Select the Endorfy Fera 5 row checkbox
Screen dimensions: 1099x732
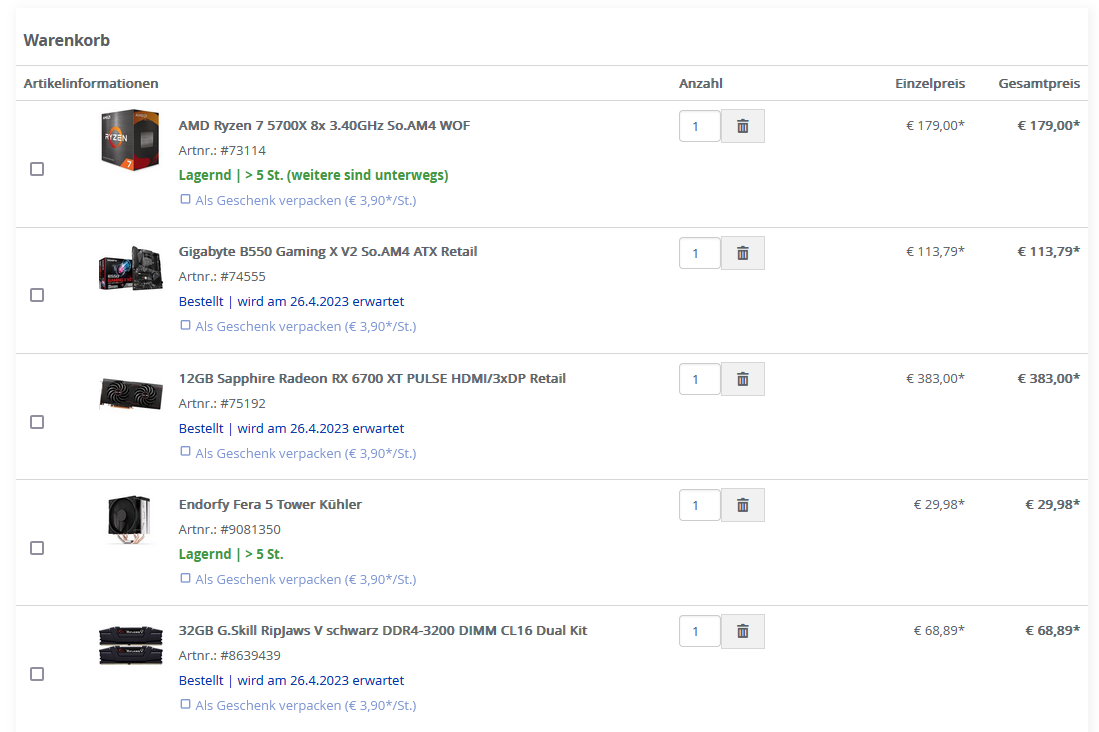(37, 548)
